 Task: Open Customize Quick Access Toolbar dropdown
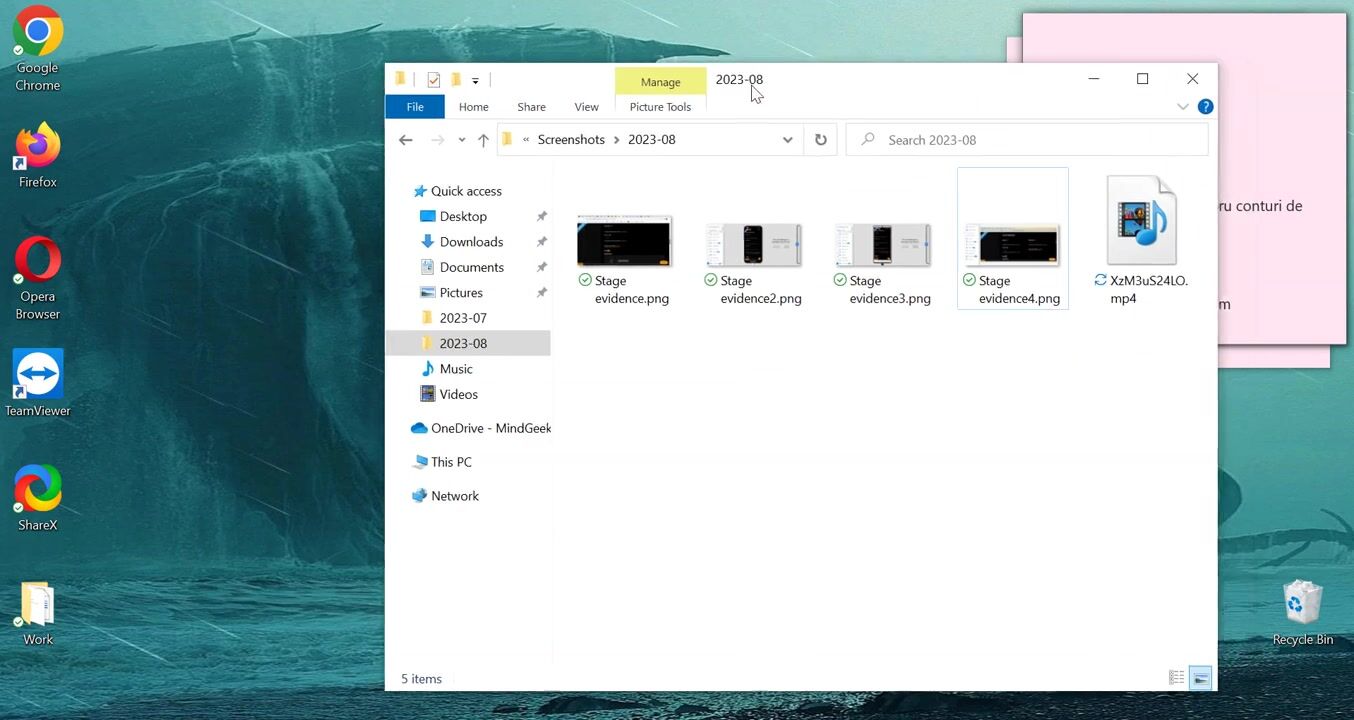coord(475,81)
